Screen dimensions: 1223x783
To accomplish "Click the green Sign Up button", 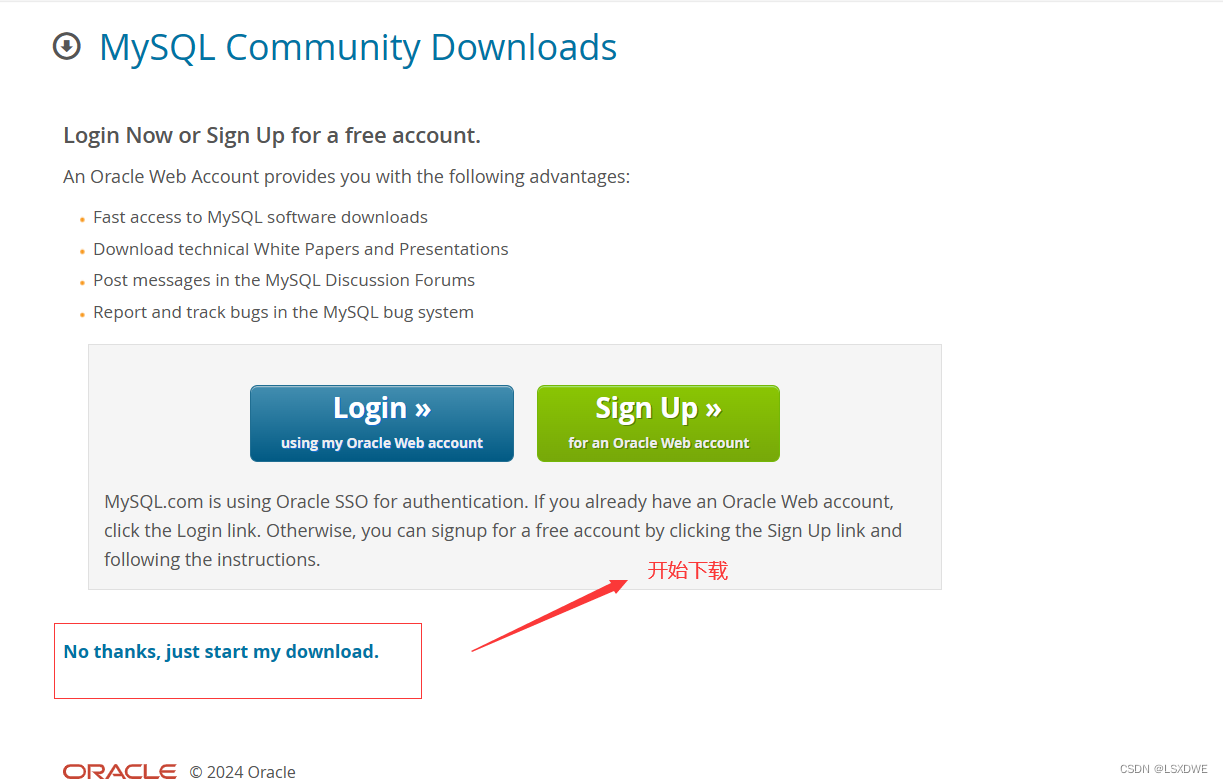I will coord(658,423).
